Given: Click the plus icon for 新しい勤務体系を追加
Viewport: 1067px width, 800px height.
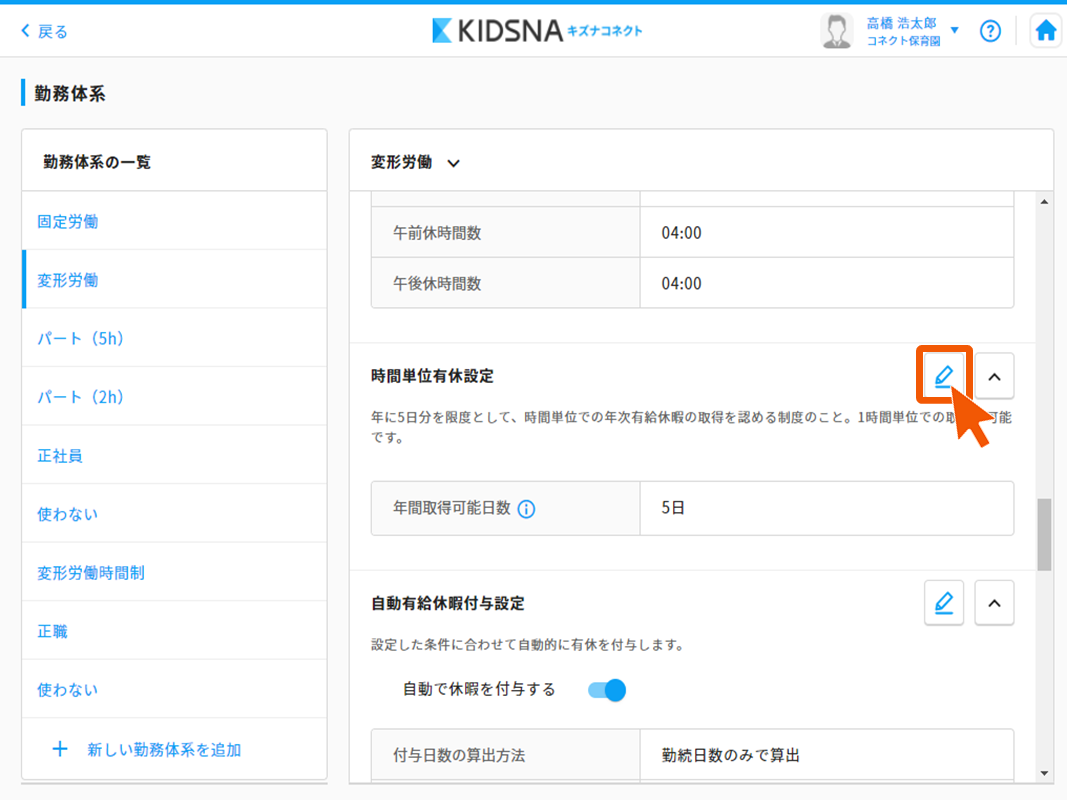Looking at the screenshot, I should coord(60,749).
